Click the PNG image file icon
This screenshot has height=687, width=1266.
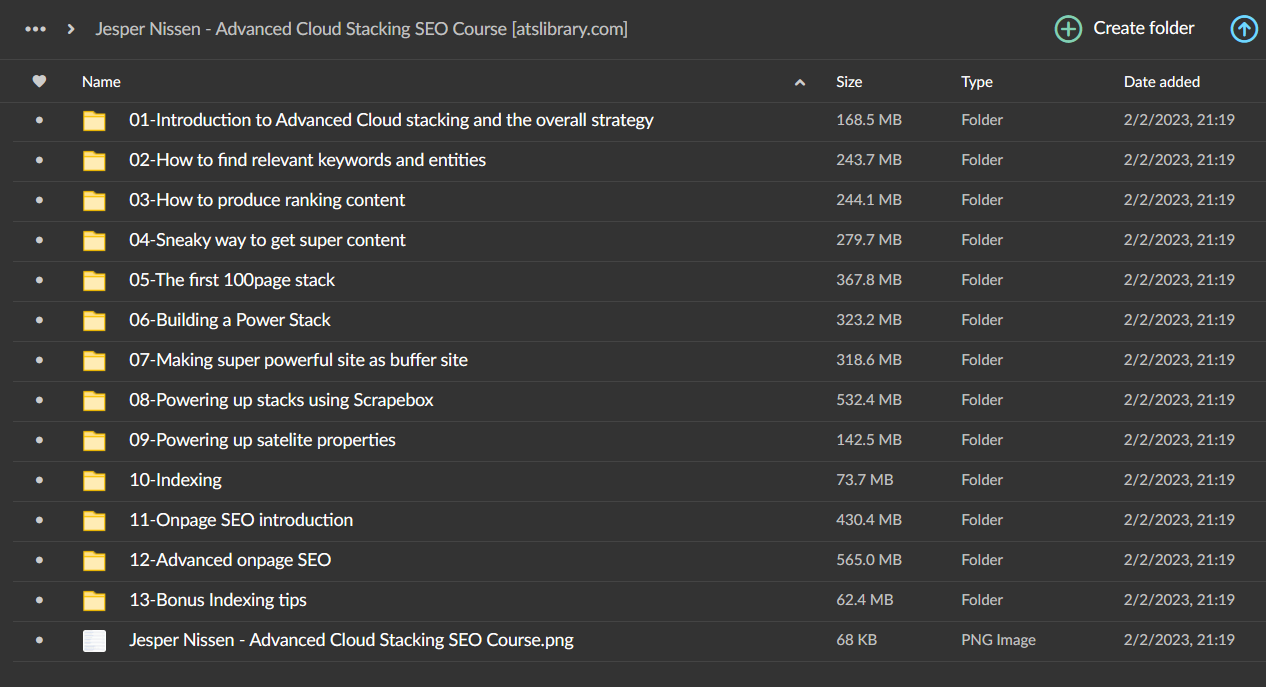[94, 641]
